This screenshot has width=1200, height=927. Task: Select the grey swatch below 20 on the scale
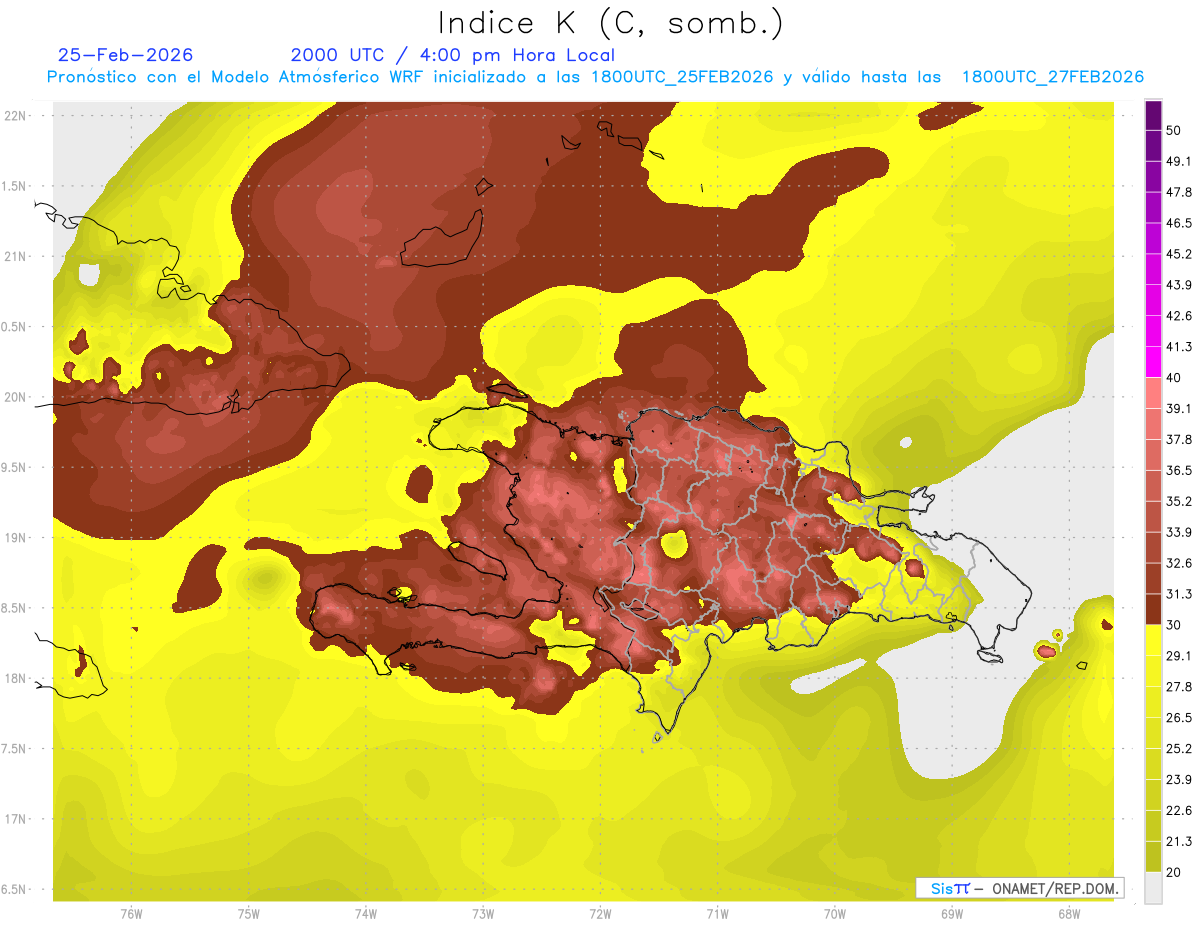pyautogui.click(x=1153, y=887)
